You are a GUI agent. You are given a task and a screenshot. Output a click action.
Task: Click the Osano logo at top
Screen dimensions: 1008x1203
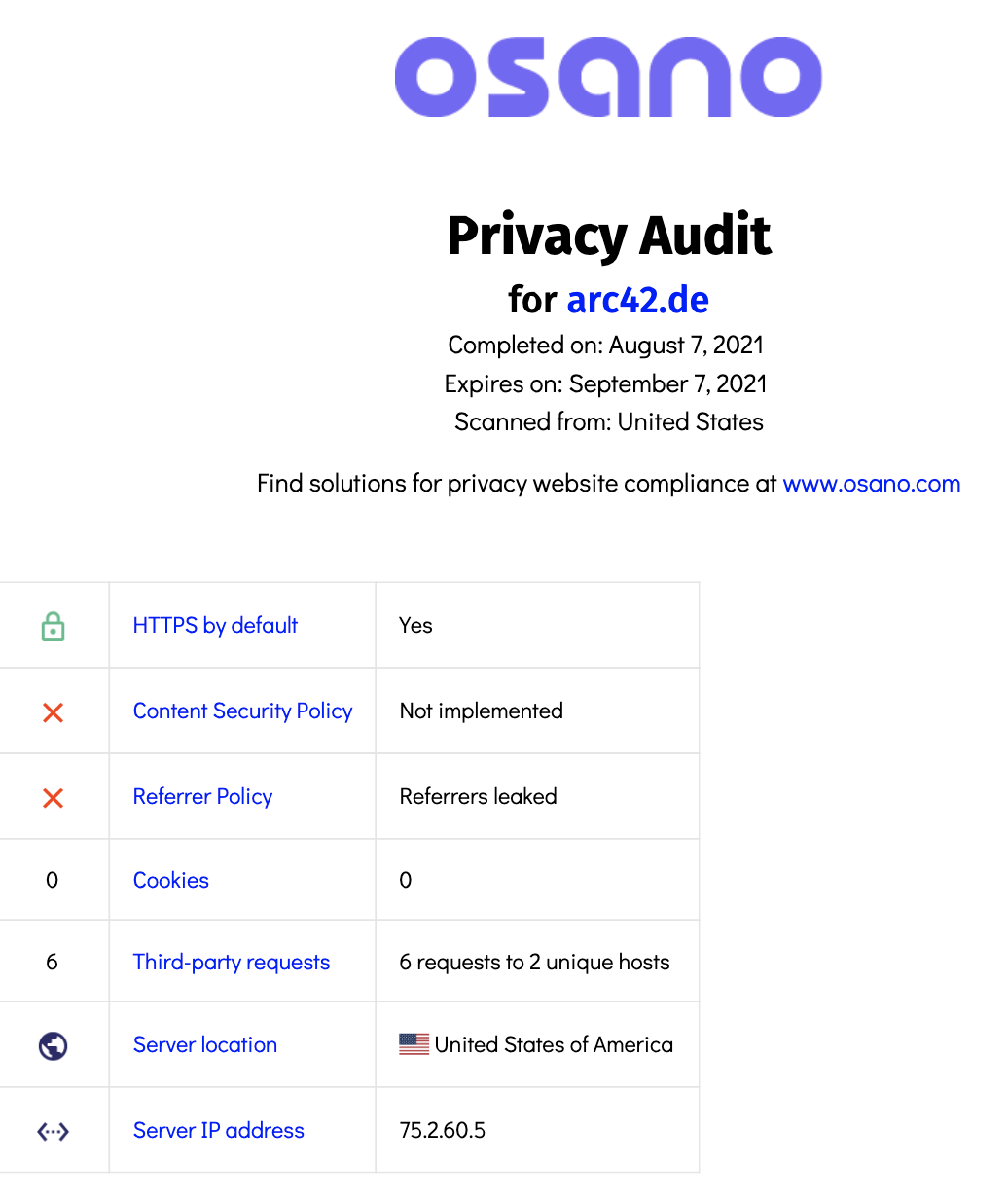[x=608, y=78]
